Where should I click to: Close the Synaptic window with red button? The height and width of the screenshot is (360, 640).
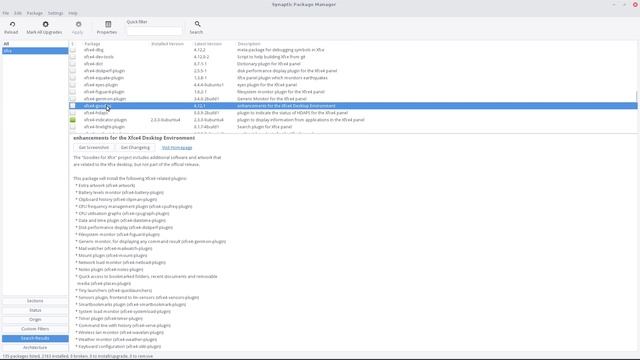pyautogui.click(x=635, y=4)
